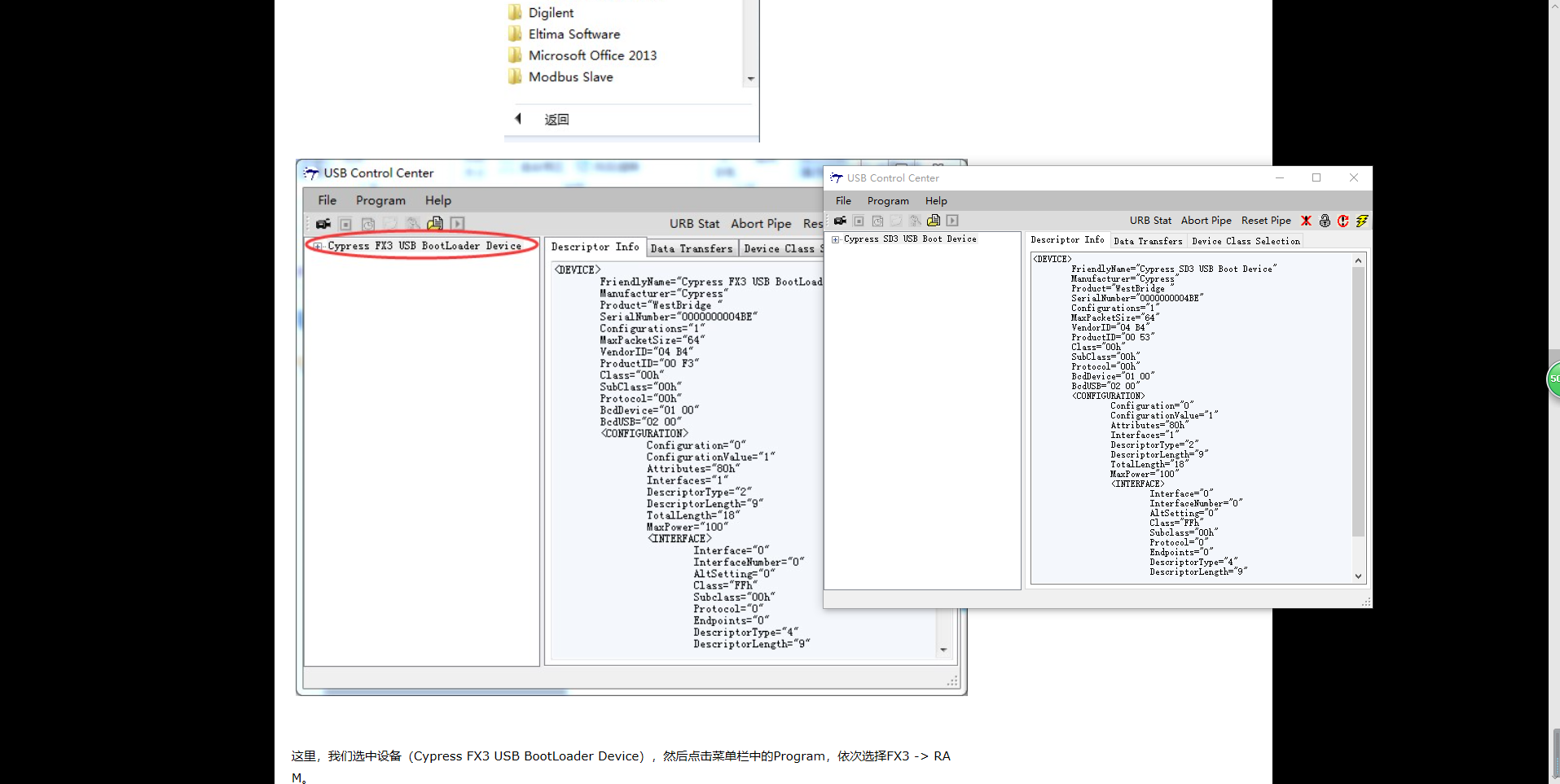Click the back arrow icon beside 返回
1560x784 pixels.
click(x=518, y=119)
